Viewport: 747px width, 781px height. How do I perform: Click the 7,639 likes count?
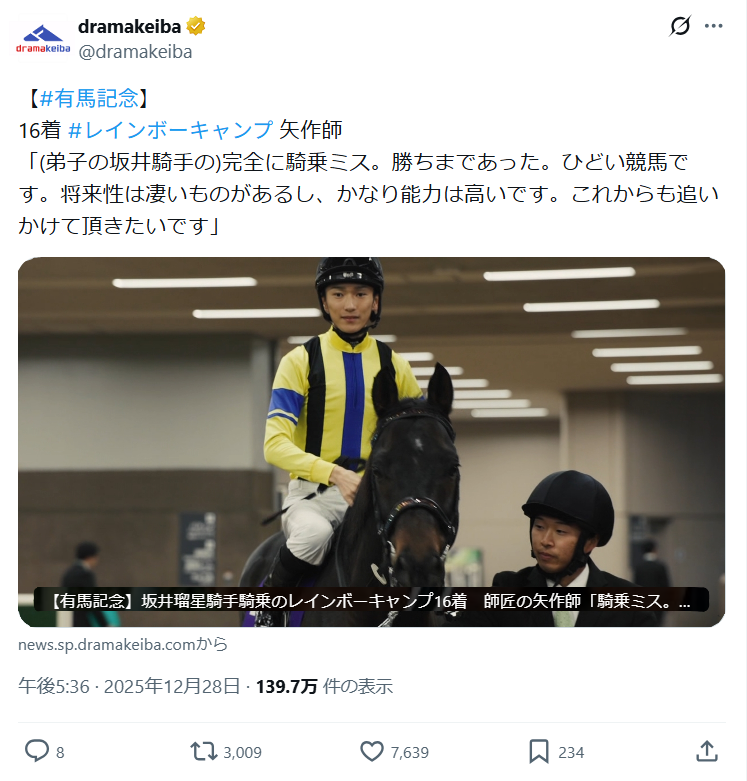coord(409,752)
